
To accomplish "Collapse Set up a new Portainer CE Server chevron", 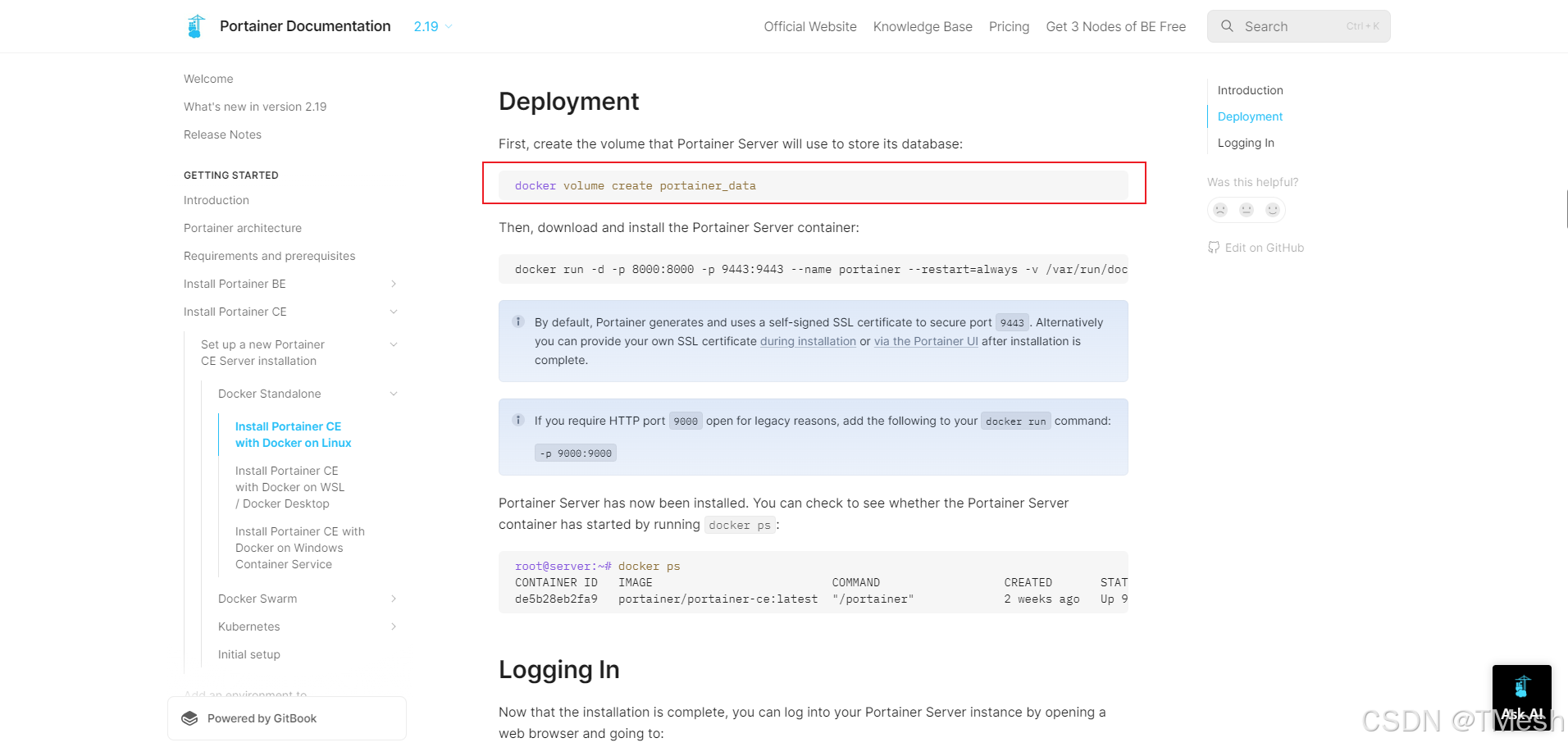I will click(x=394, y=344).
